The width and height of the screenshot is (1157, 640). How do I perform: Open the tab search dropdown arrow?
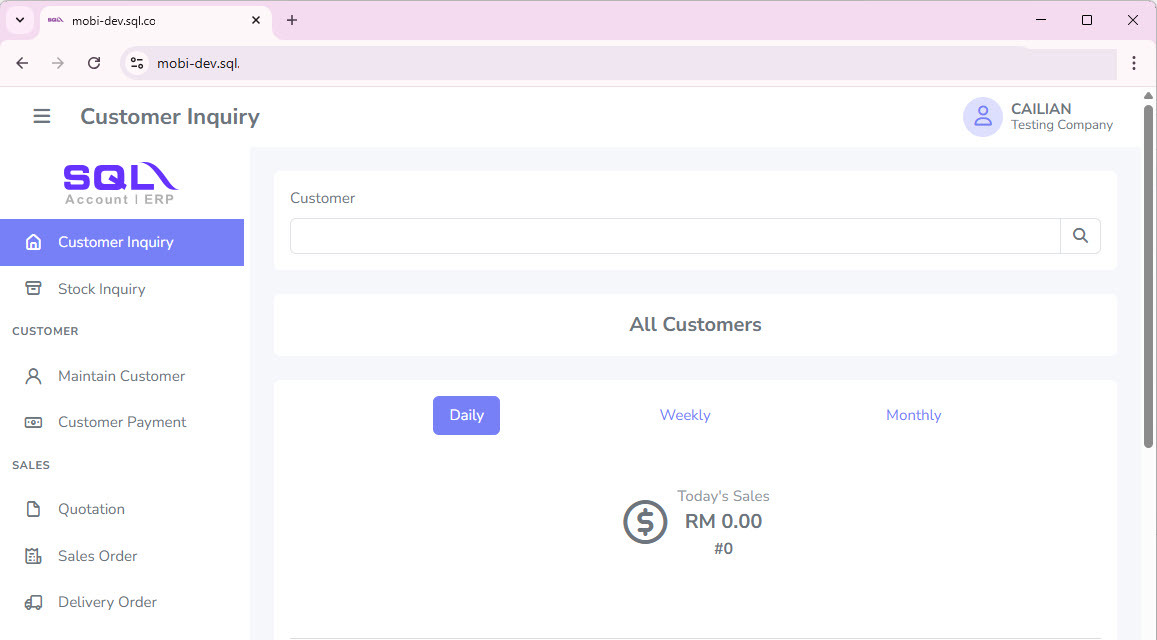(x=20, y=21)
